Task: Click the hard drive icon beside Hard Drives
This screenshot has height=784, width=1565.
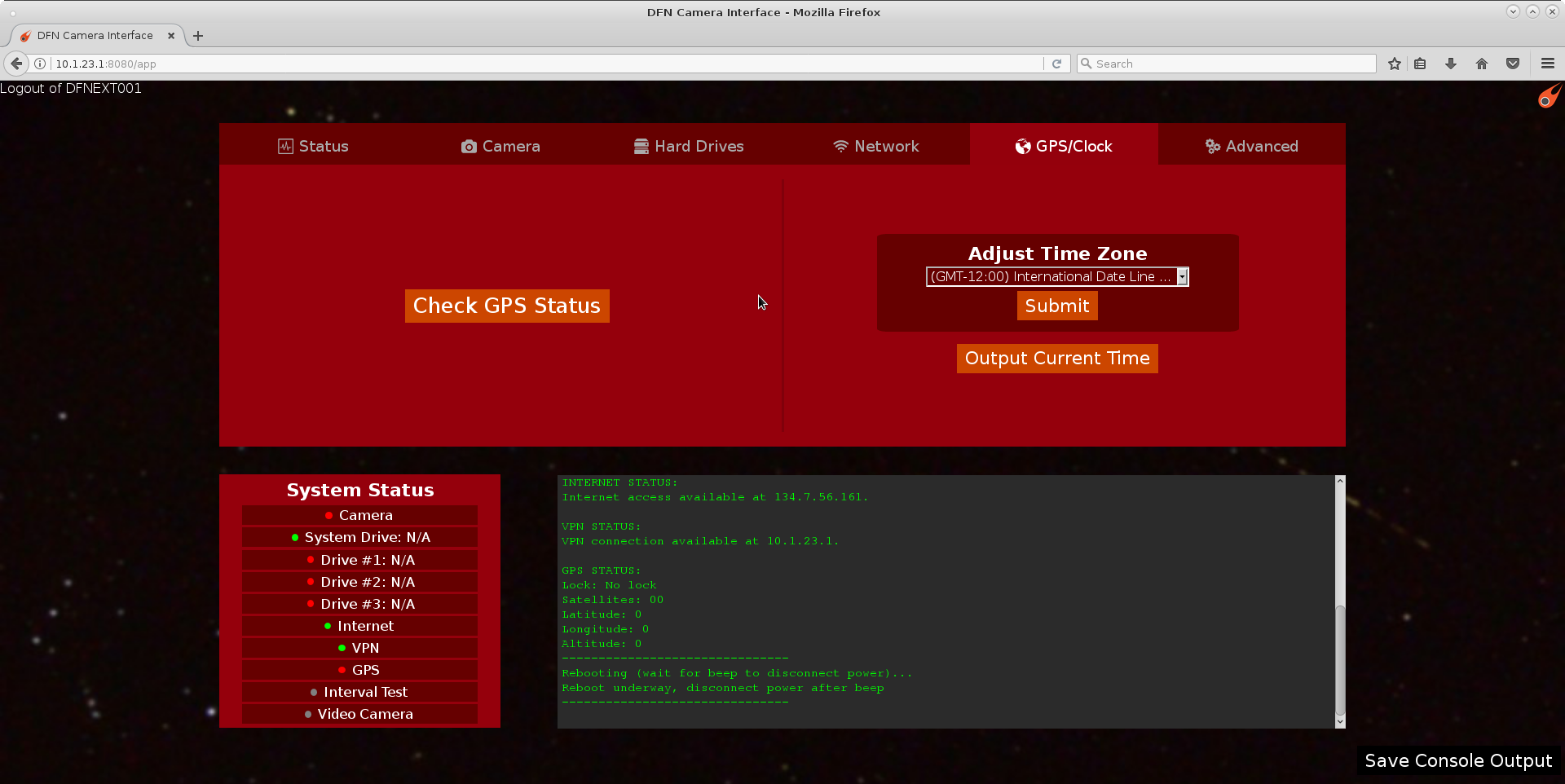Action: [x=641, y=146]
